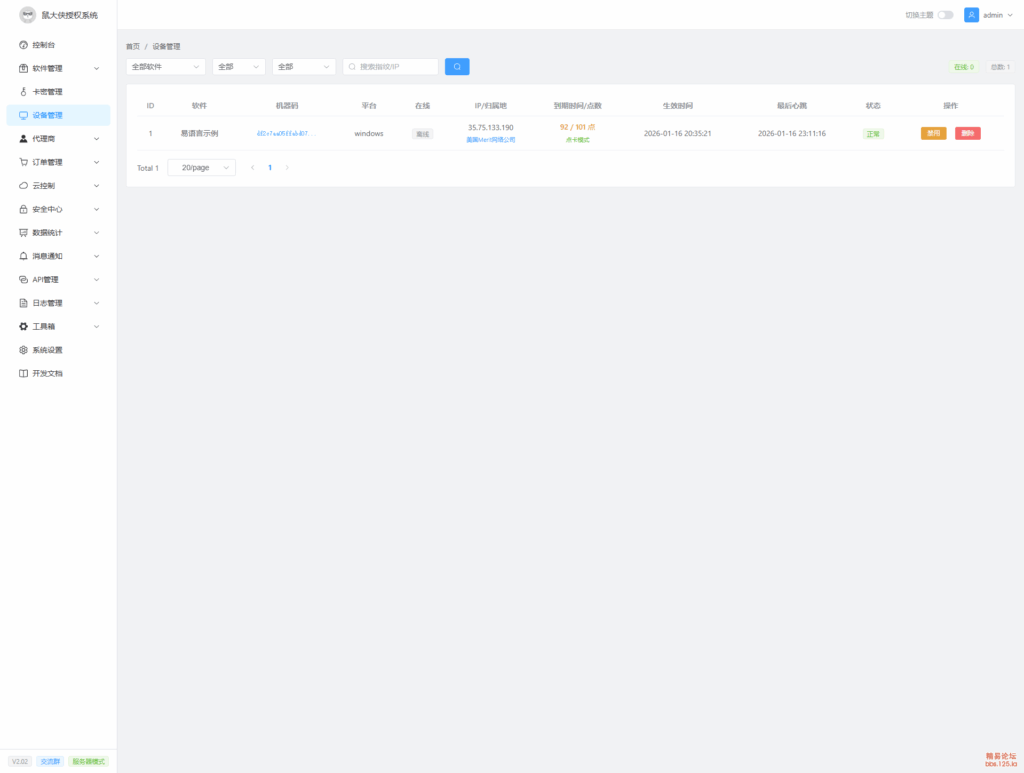
Task: Click the admin user avatar icon
Action: point(971,15)
